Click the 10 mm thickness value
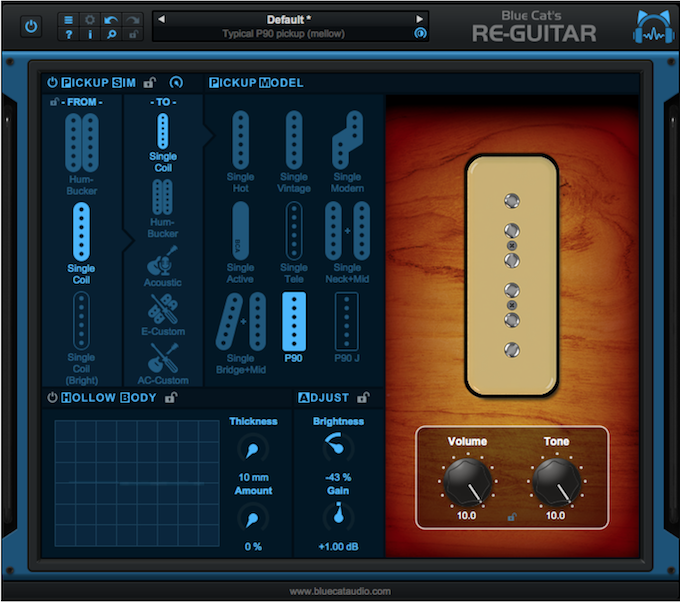Viewport: 680px width, 602px height. click(x=253, y=477)
